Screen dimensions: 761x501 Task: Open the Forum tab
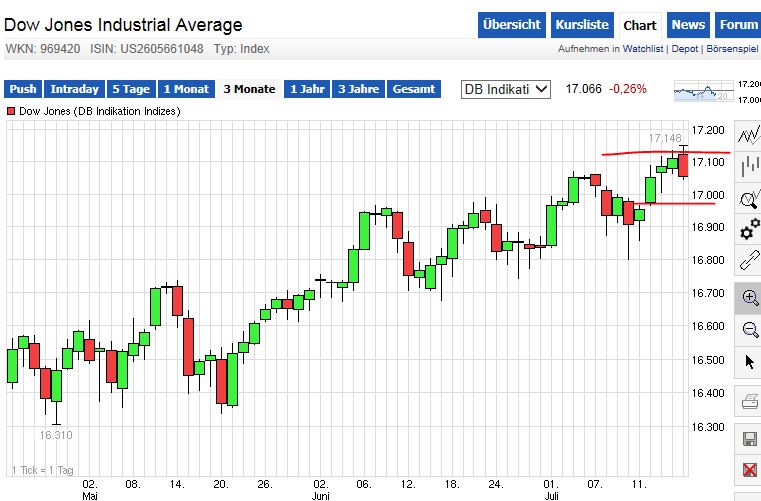pyautogui.click(x=738, y=25)
